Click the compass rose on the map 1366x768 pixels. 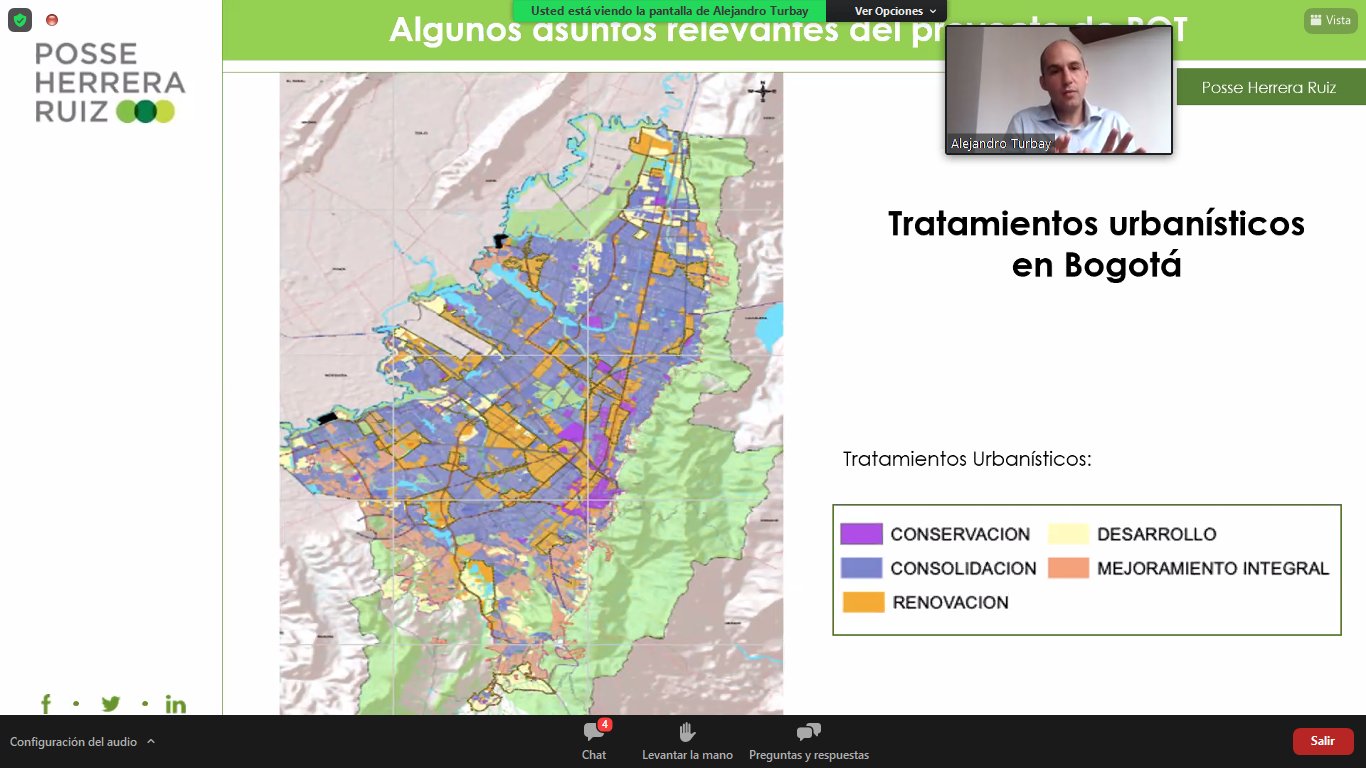pyautogui.click(x=762, y=92)
